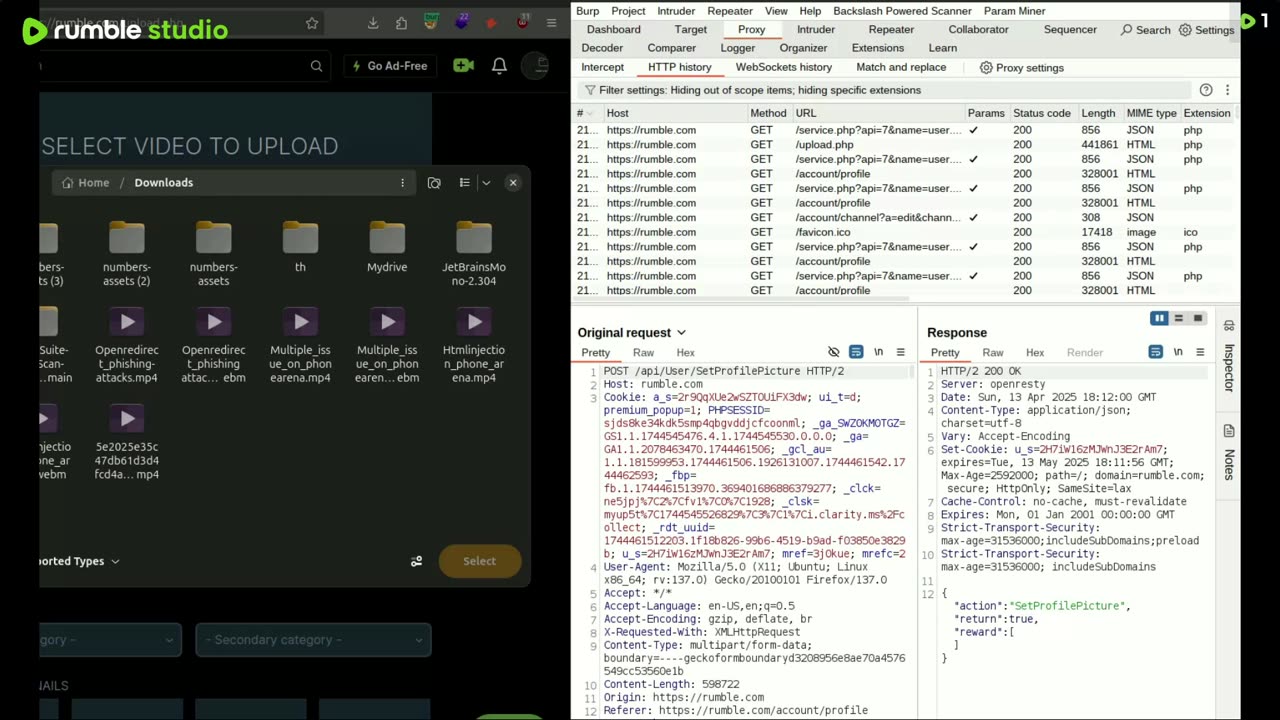1280x720 pixels.
Task: Switch request view to Hex tab
Action: (x=685, y=352)
